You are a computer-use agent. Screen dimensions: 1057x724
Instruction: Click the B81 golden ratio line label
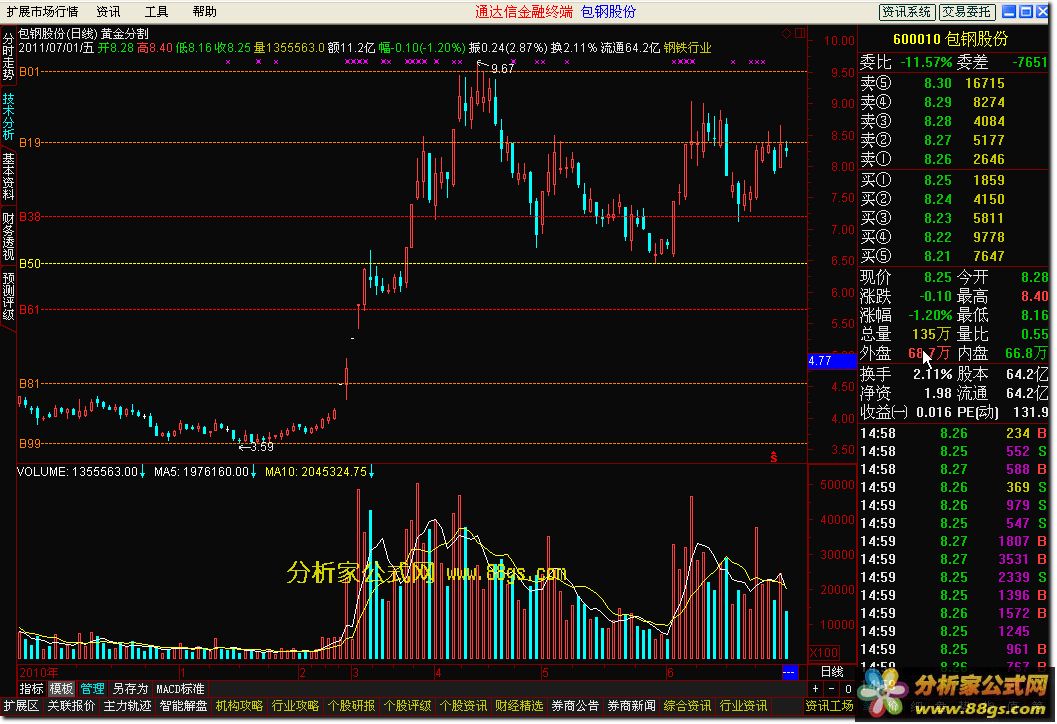[30, 384]
